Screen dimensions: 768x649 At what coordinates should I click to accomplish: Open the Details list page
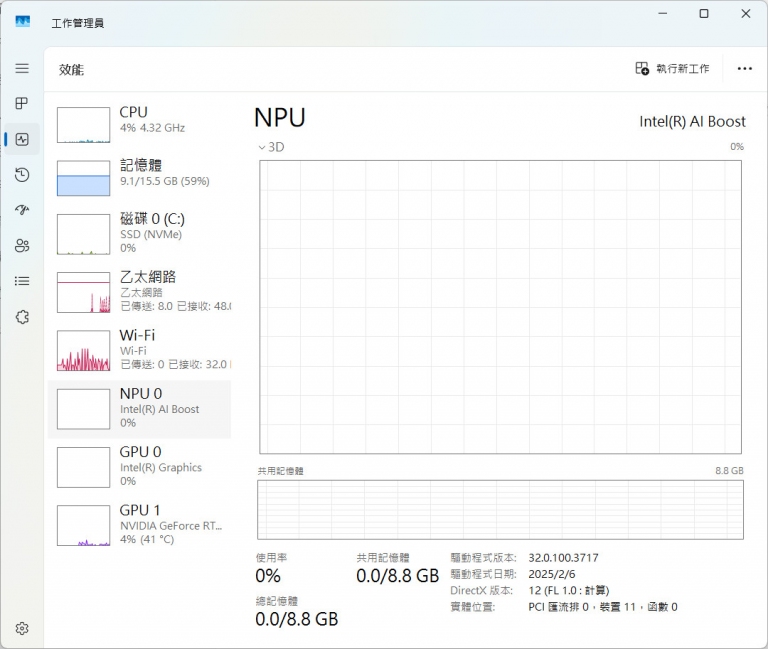coord(22,281)
